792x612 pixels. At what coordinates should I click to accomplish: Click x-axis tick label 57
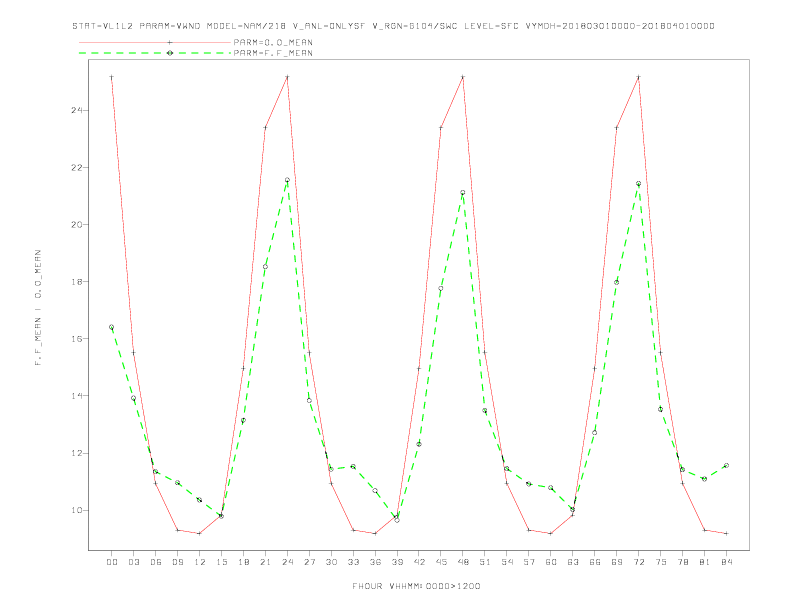(529, 562)
